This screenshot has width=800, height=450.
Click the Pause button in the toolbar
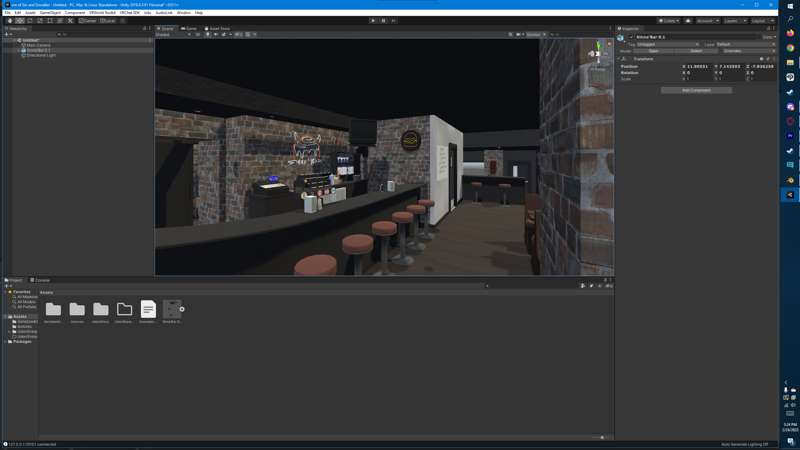point(383,20)
